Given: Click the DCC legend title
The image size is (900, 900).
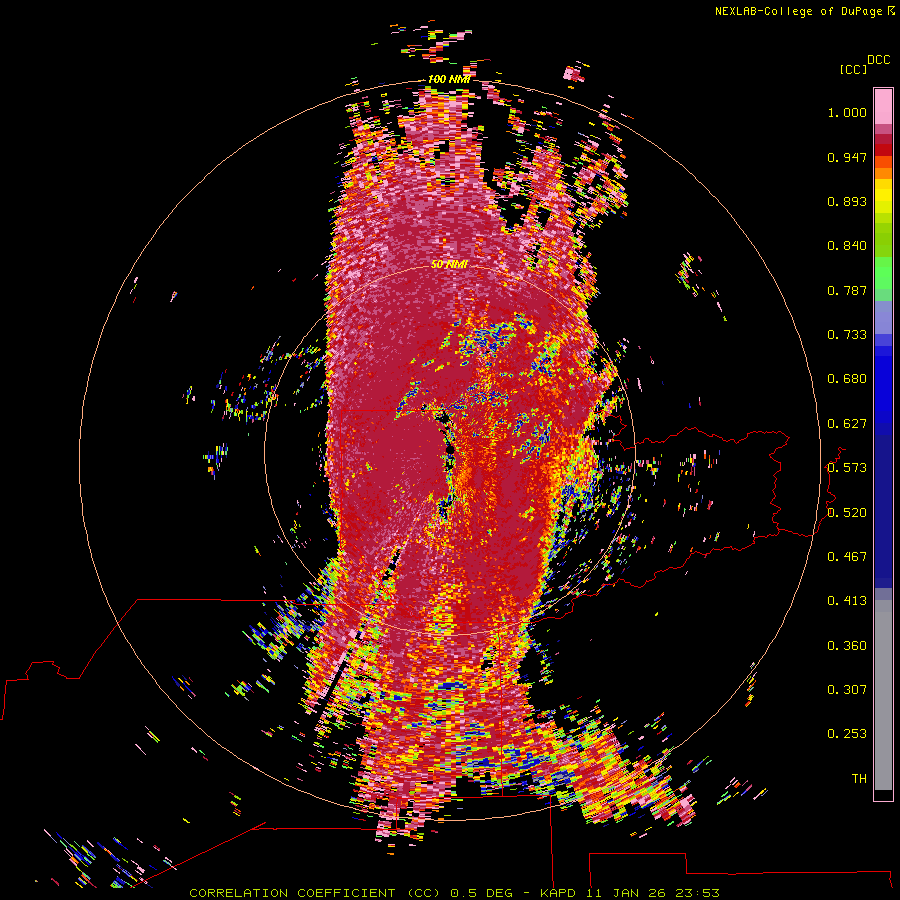Looking at the screenshot, I should coord(879,60).
